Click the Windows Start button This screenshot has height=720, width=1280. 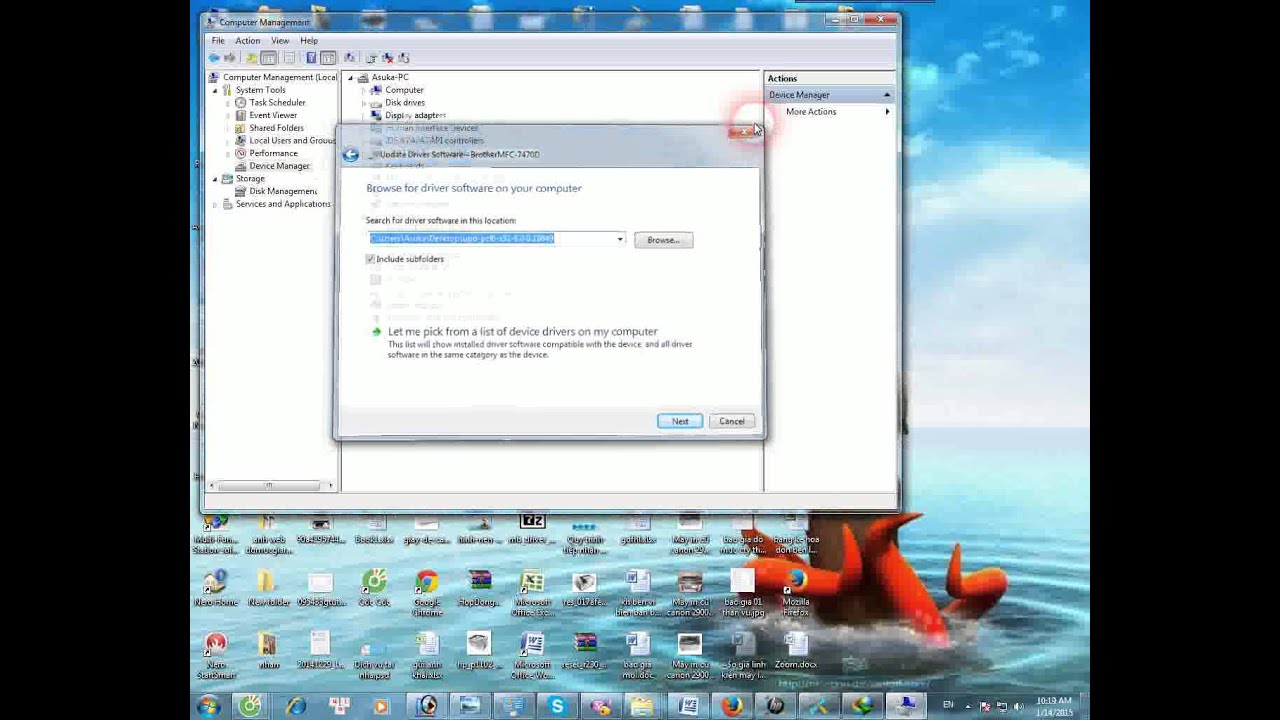coord(207,706)
